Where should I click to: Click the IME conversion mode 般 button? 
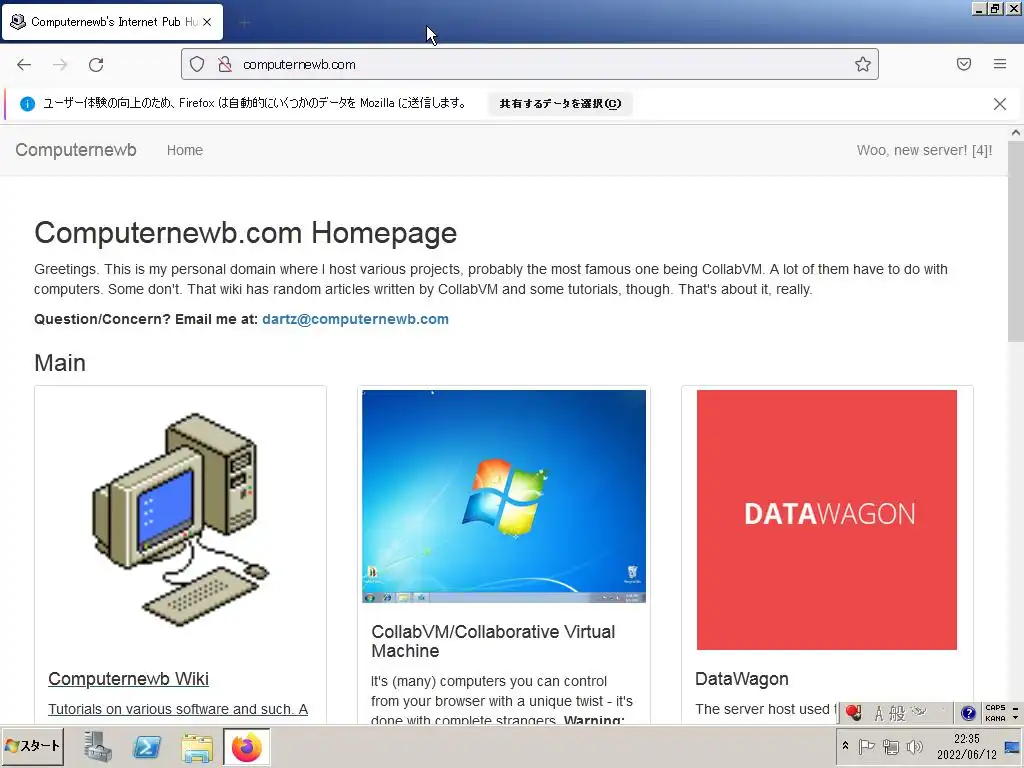897,713
